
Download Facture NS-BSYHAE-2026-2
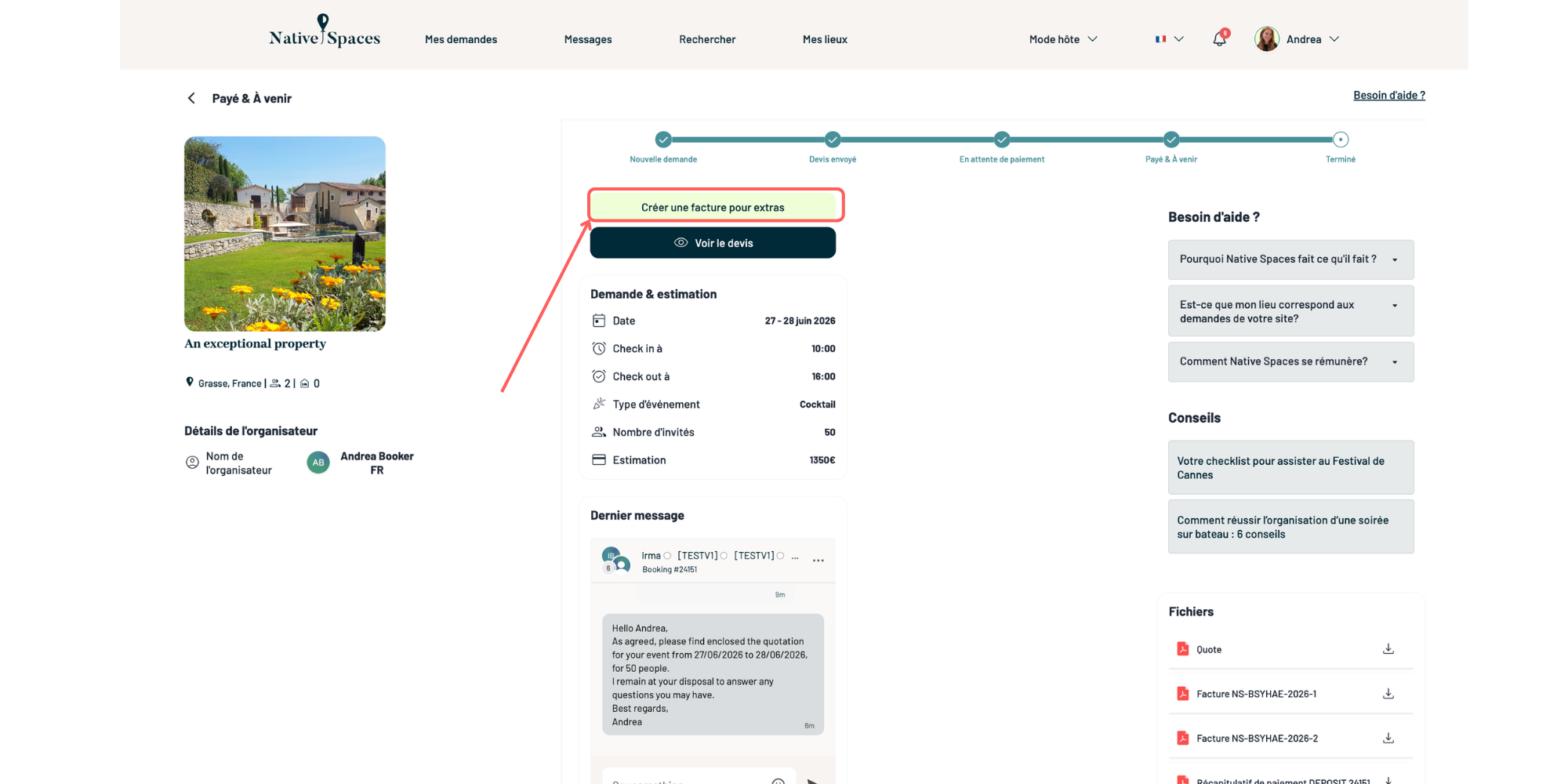click(1388, 739)
